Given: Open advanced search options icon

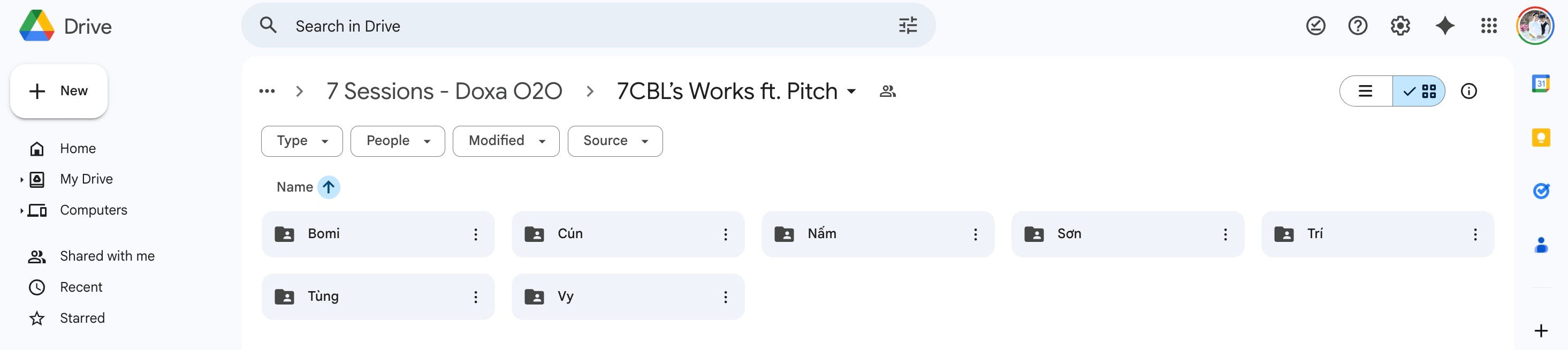Looking at the screenshot, I should [908, 26].
